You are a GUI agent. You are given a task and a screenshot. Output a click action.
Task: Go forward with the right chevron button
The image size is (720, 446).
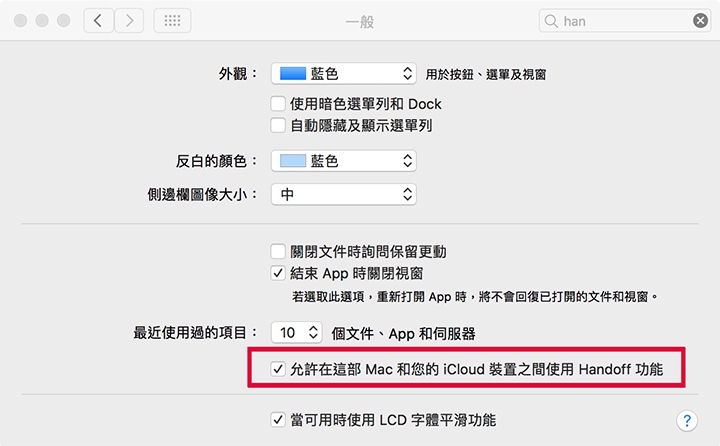pos(129,21)
